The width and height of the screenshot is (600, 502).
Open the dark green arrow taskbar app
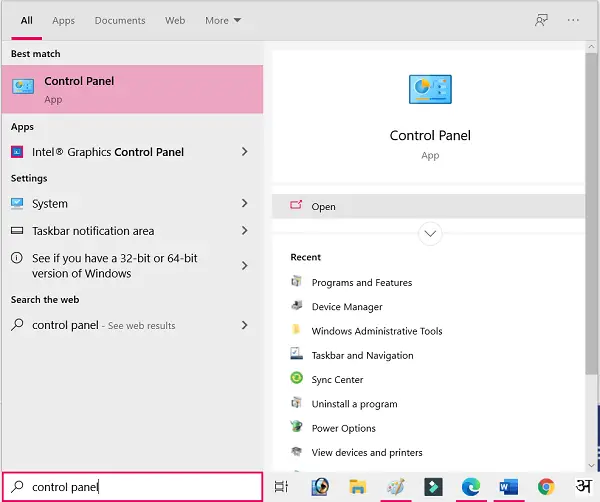(433, 487)
